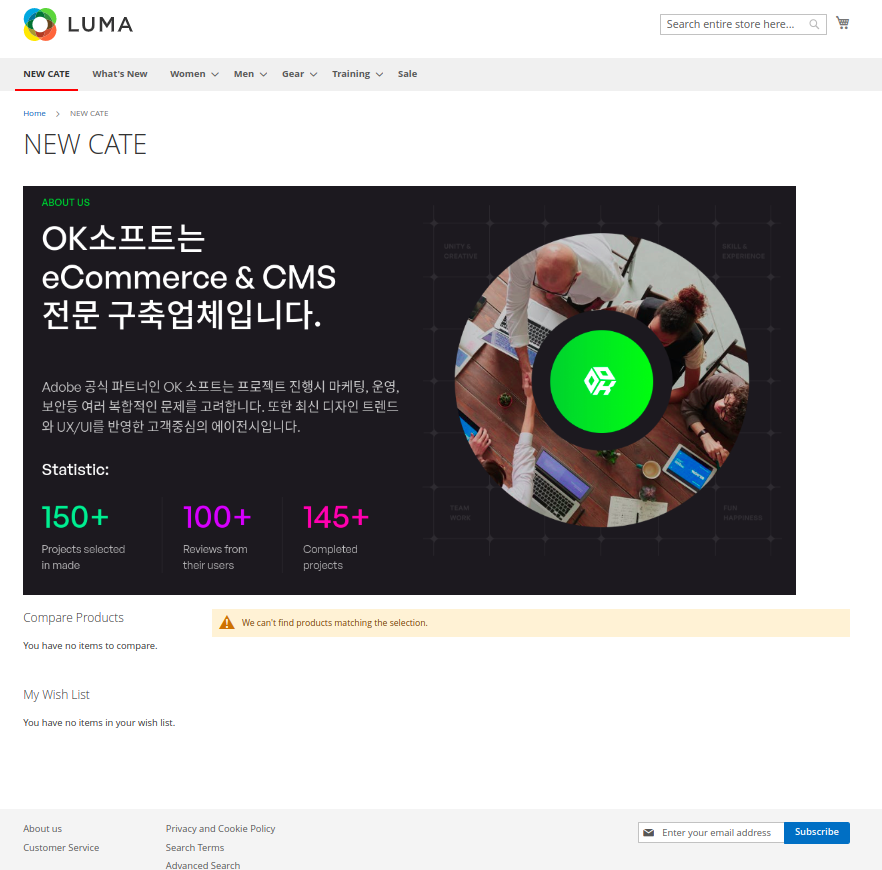The height and width of the screenshot is (870, 882).
Task: Go to the Sale menu item
Action: pyautogui.click(x=407, y=74)
